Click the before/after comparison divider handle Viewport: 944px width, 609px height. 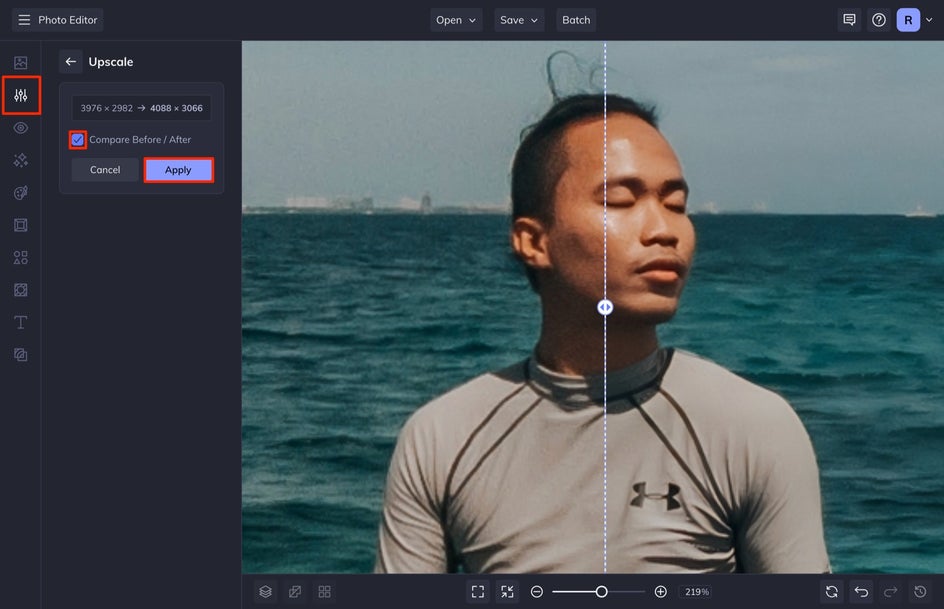coord(605,308)
